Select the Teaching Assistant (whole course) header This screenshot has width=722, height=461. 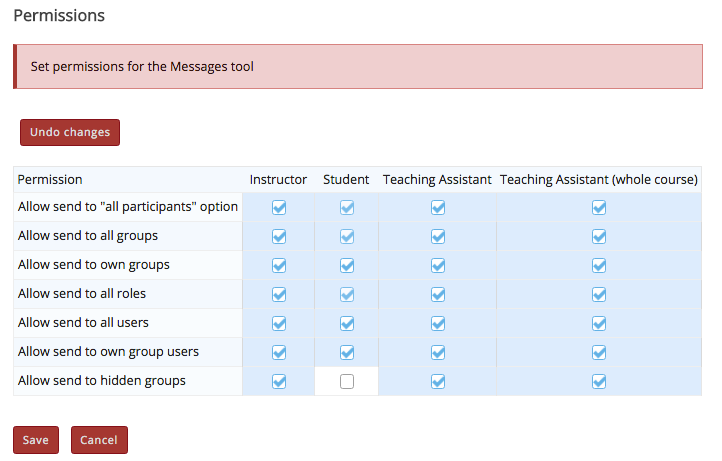point(599,180)
